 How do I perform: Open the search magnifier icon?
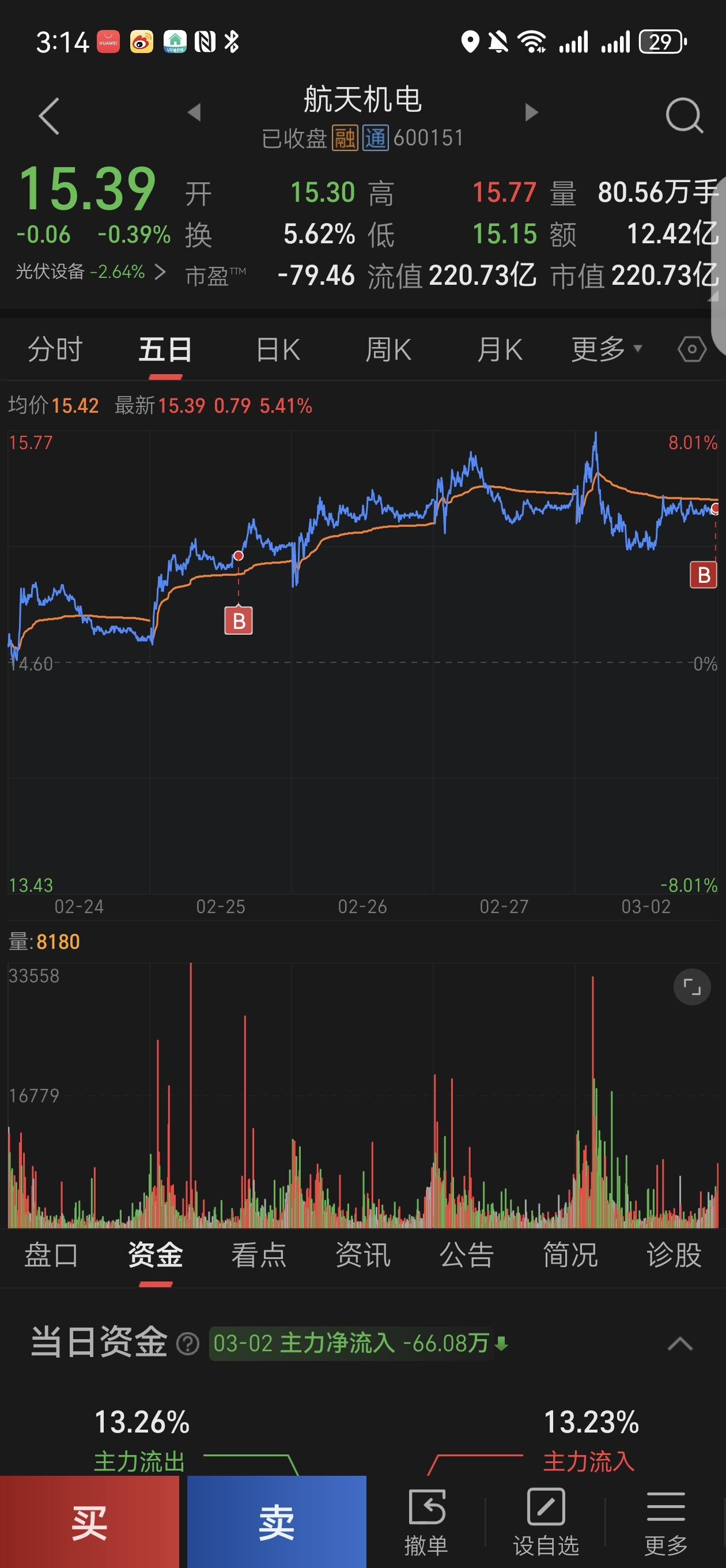[x=684, y=115]
